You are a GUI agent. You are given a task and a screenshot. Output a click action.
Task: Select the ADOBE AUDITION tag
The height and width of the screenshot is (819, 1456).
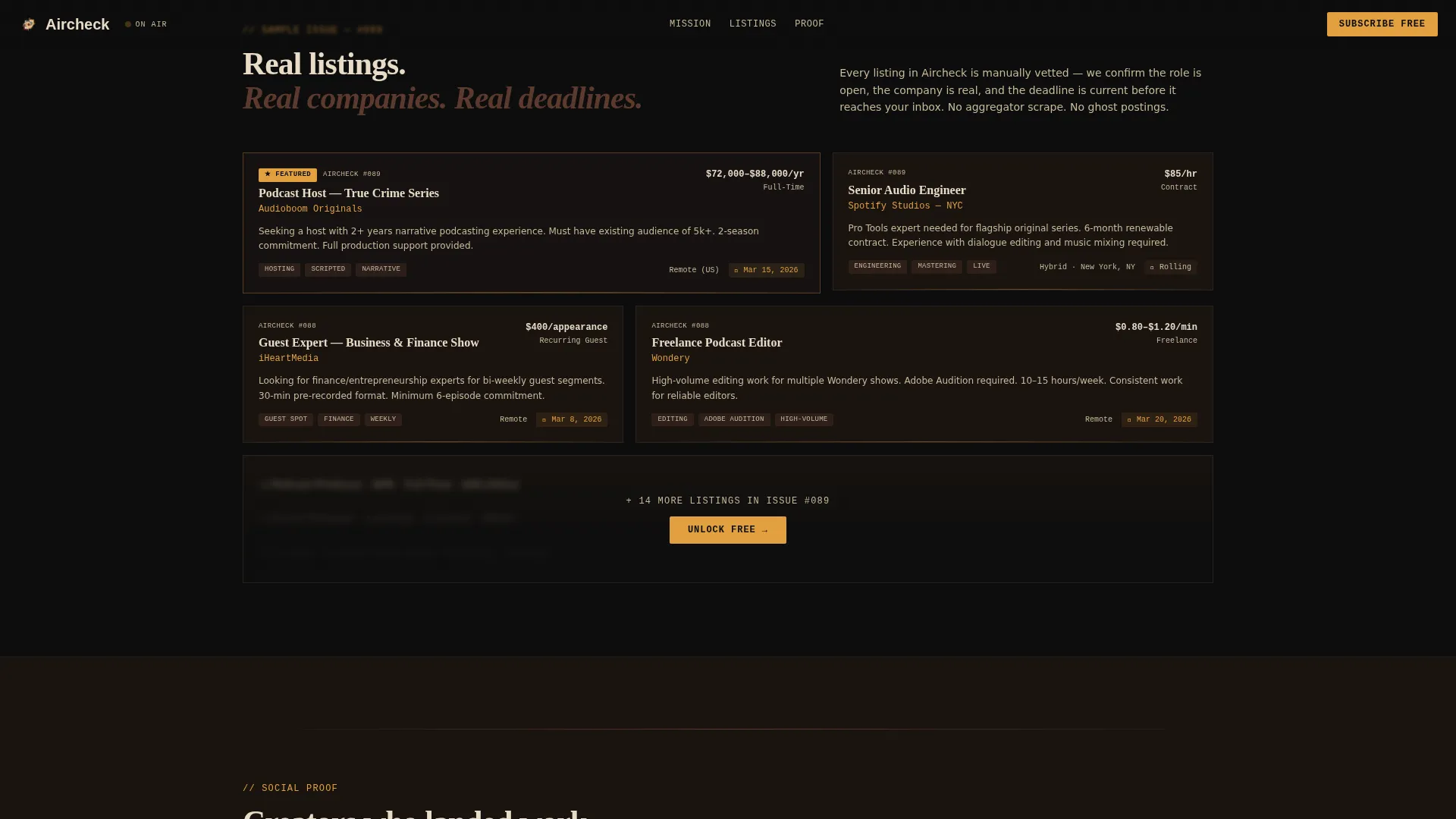[734, 420]
